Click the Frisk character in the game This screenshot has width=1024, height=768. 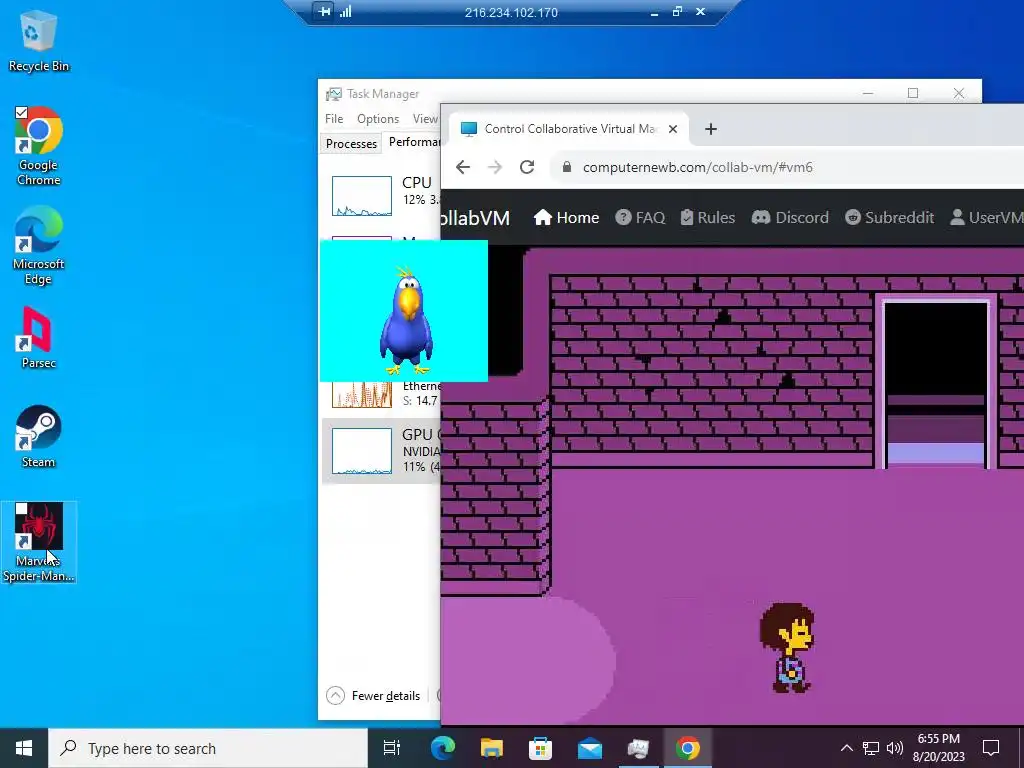[788, 648]
